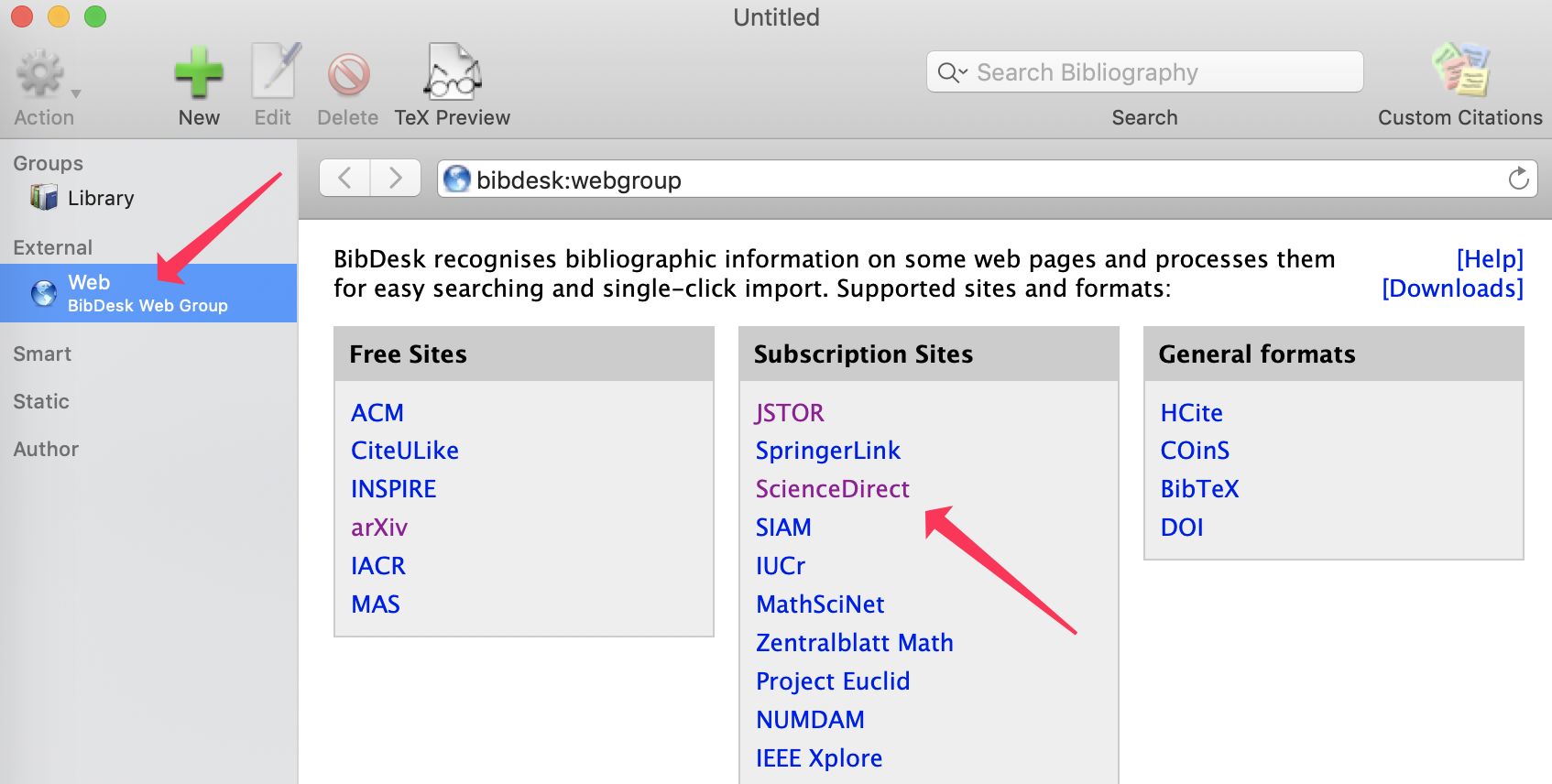
Task: Open the ACM link
Action: tap(377, 413)
